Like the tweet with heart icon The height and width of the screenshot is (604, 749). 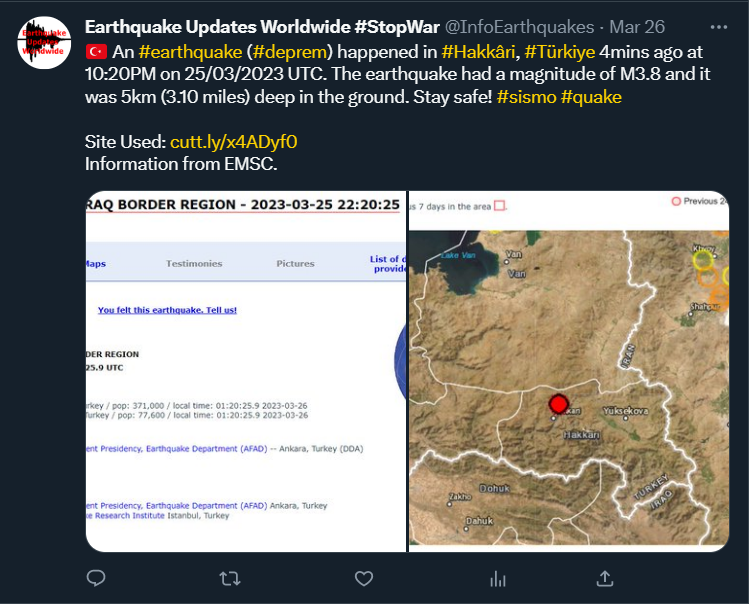(364, 578)
